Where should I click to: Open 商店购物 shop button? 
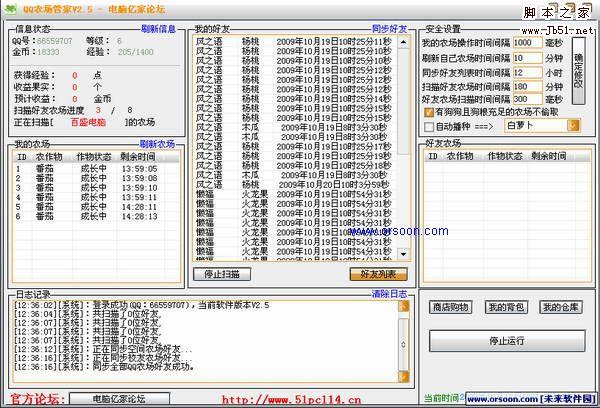(x=450, y=307)
